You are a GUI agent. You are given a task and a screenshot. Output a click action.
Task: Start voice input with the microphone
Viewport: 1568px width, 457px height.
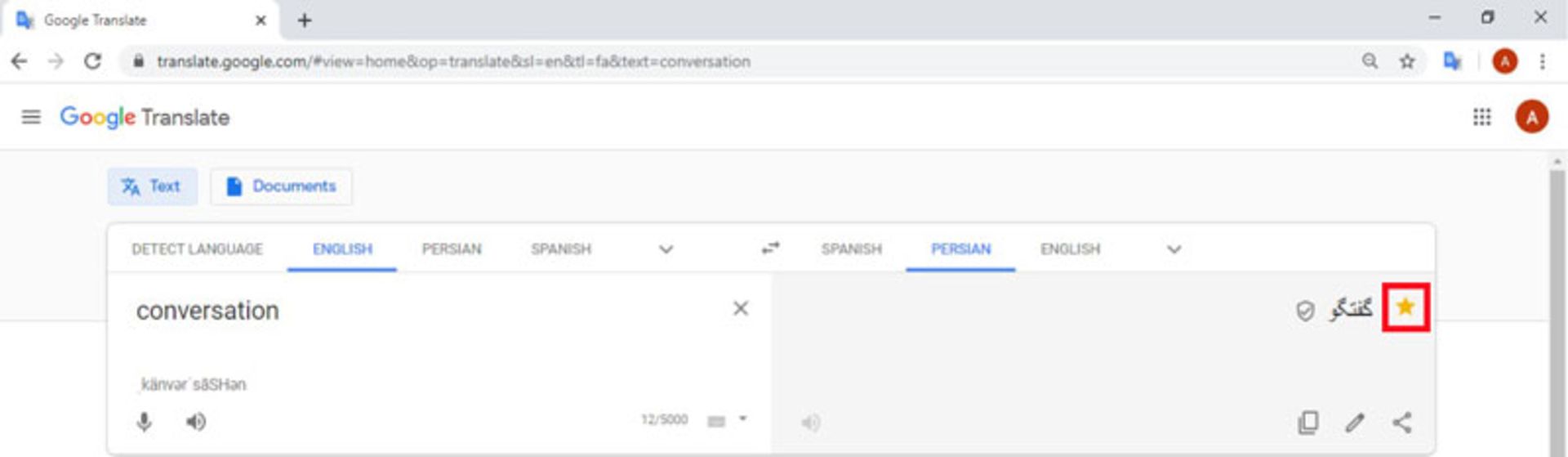(x=144, y=422)
